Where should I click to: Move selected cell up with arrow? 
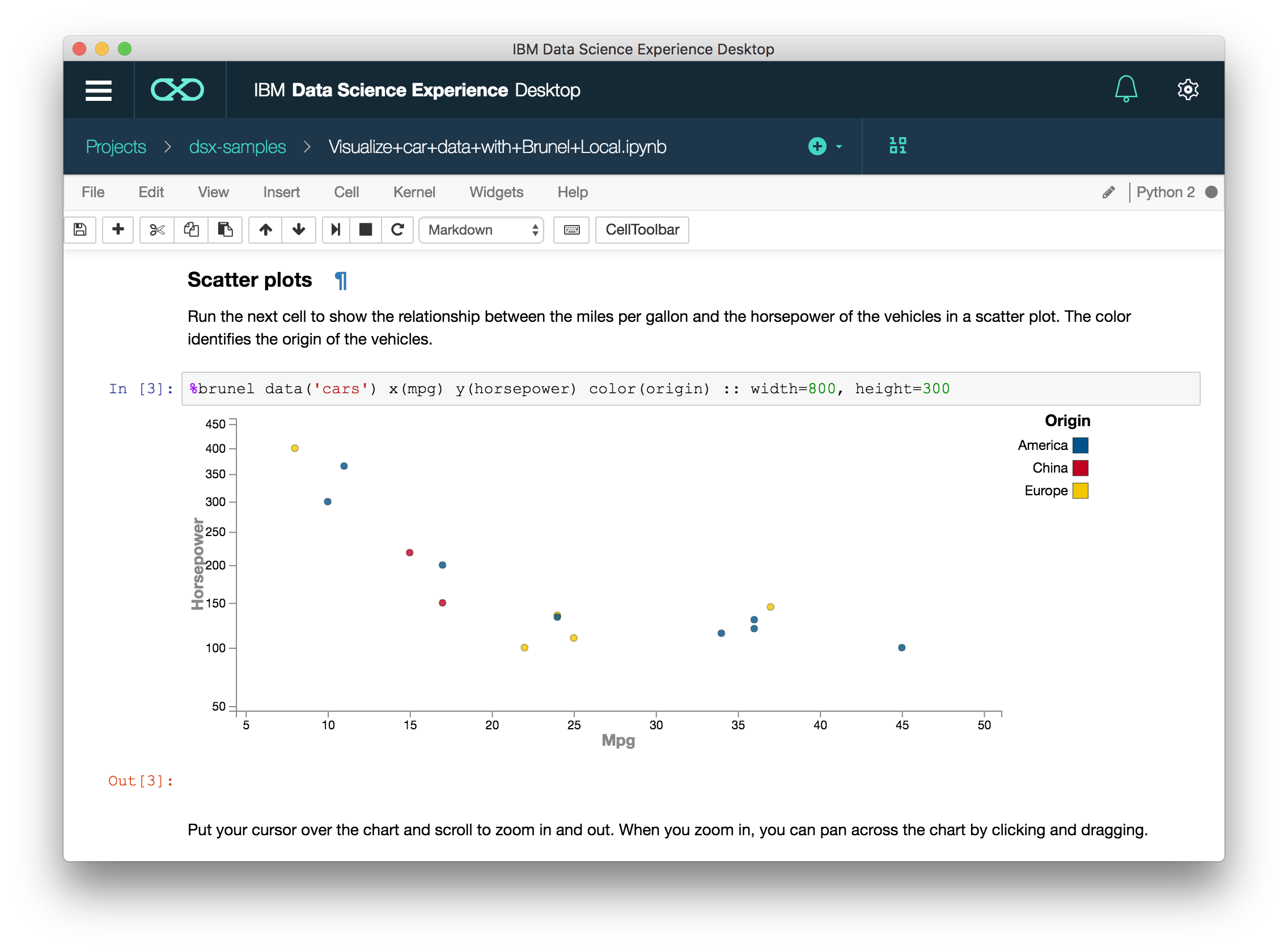(x=265, y=229)
